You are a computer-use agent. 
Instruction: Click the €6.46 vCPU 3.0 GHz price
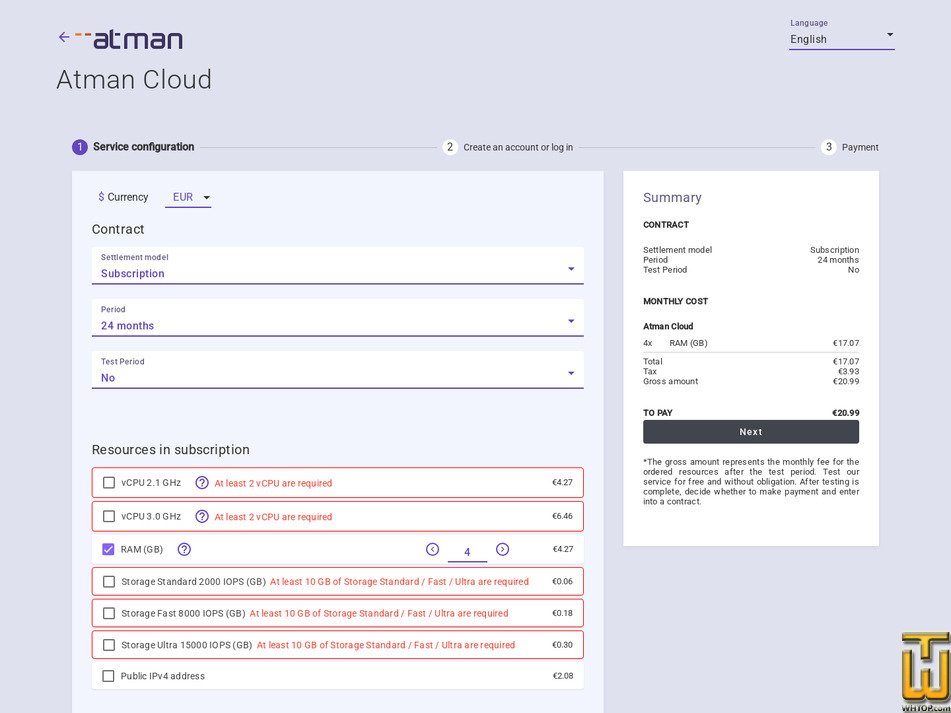(x=562, y=517)
